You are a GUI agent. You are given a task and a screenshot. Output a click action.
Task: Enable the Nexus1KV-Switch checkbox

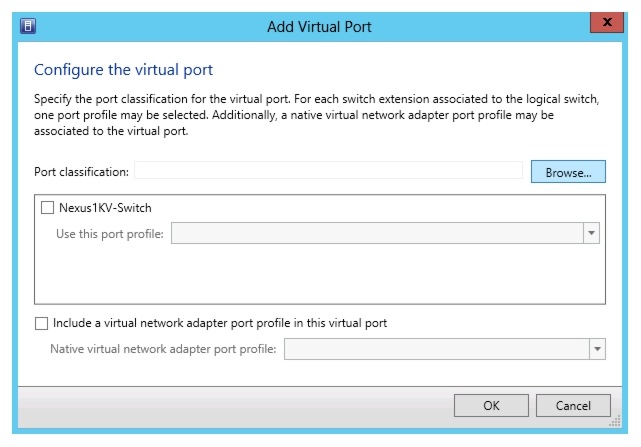point(47,208)
